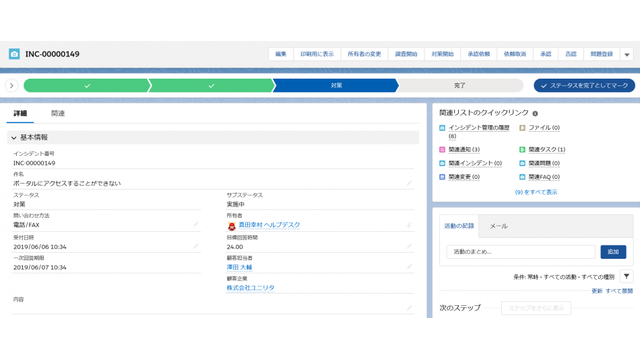The width and height of the screenshot is (640, 360).
Task: Click the 所有者の変更 button
Action: [x=364, y=54]
